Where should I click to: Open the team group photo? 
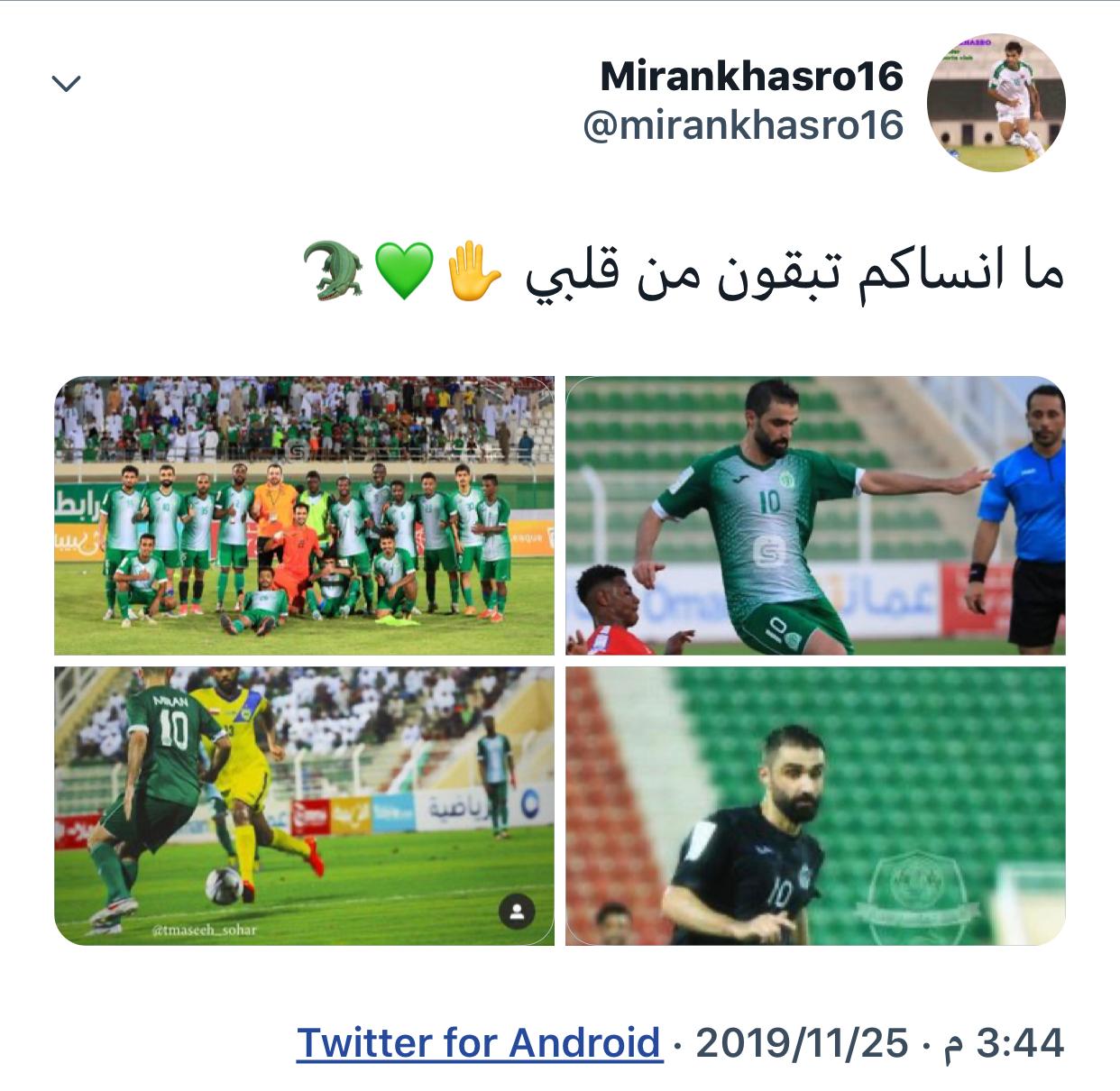305,516
